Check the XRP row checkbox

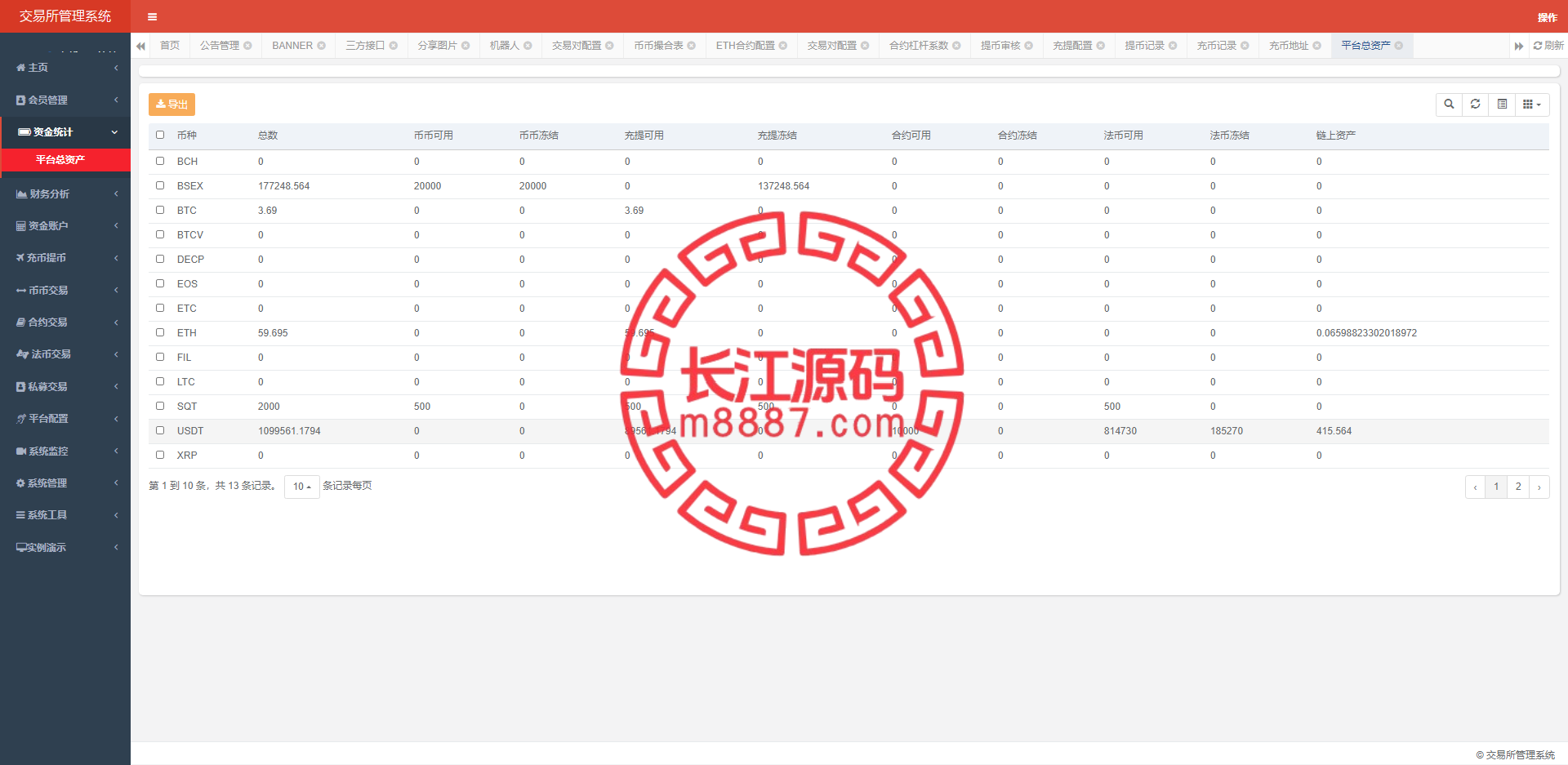click(x=160, y=455)
